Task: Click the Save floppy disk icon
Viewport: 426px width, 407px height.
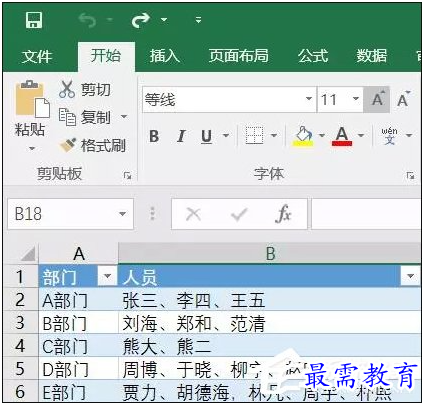Action: pos(34,20)
